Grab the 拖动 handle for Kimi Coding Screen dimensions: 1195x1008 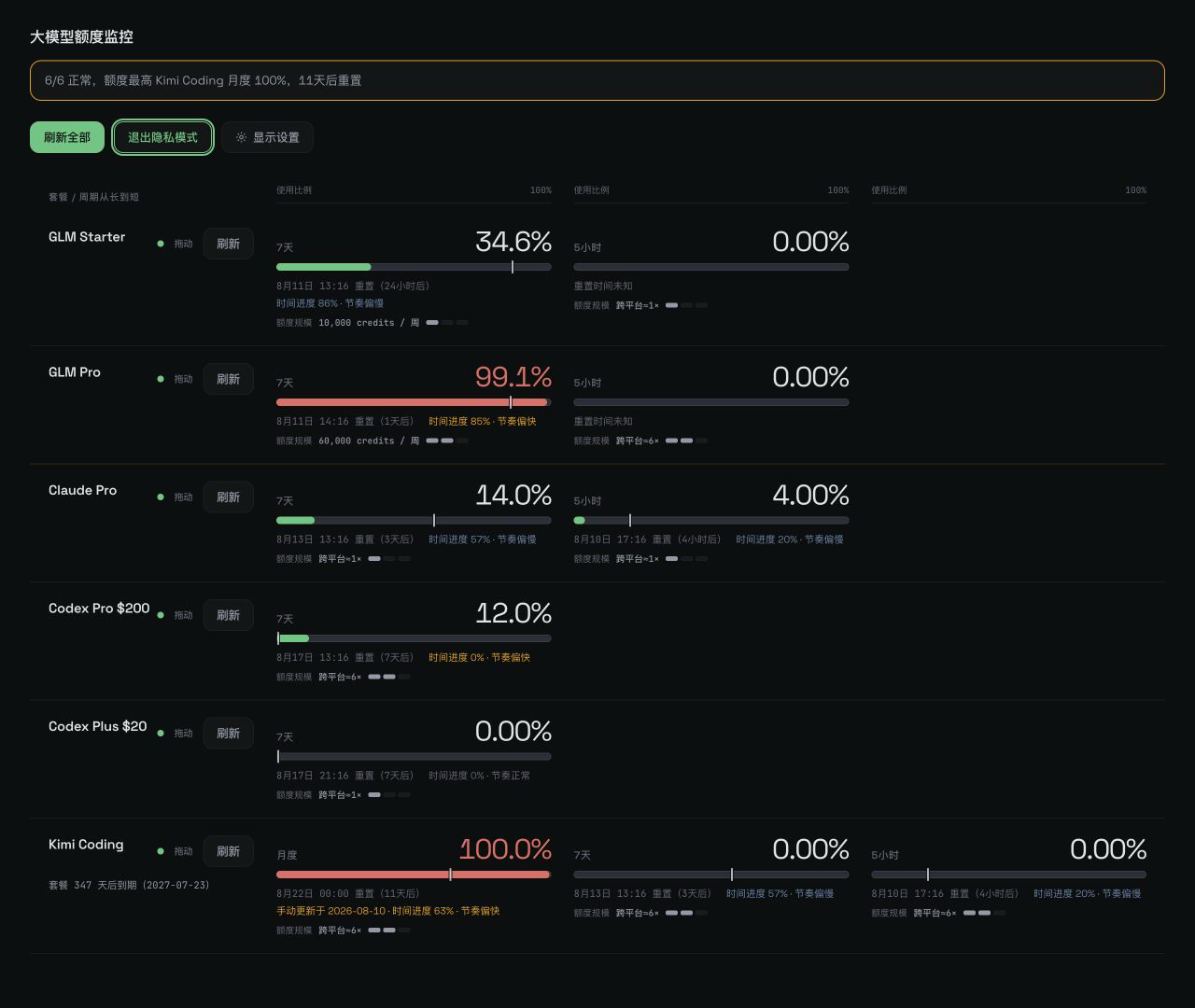pyautogui.click(x=183, y=851)
